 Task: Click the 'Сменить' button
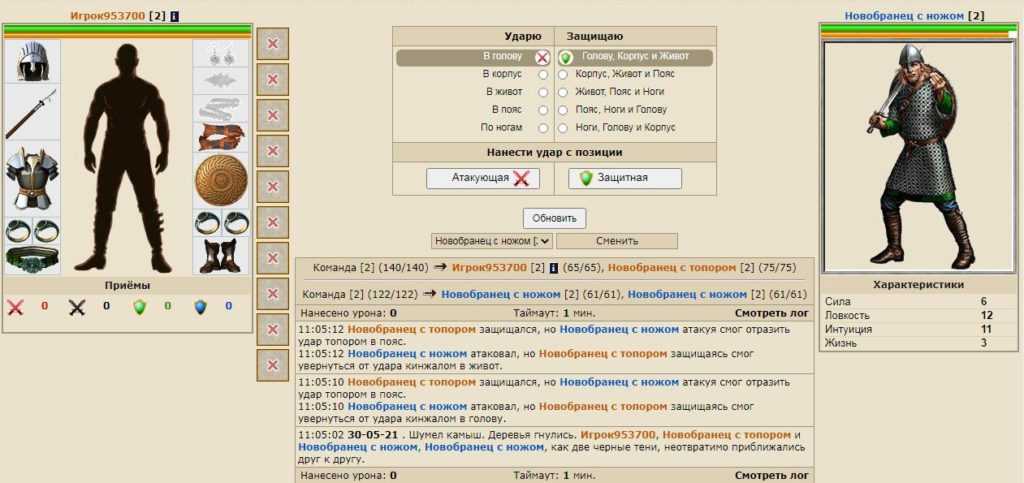pos(617,241)
